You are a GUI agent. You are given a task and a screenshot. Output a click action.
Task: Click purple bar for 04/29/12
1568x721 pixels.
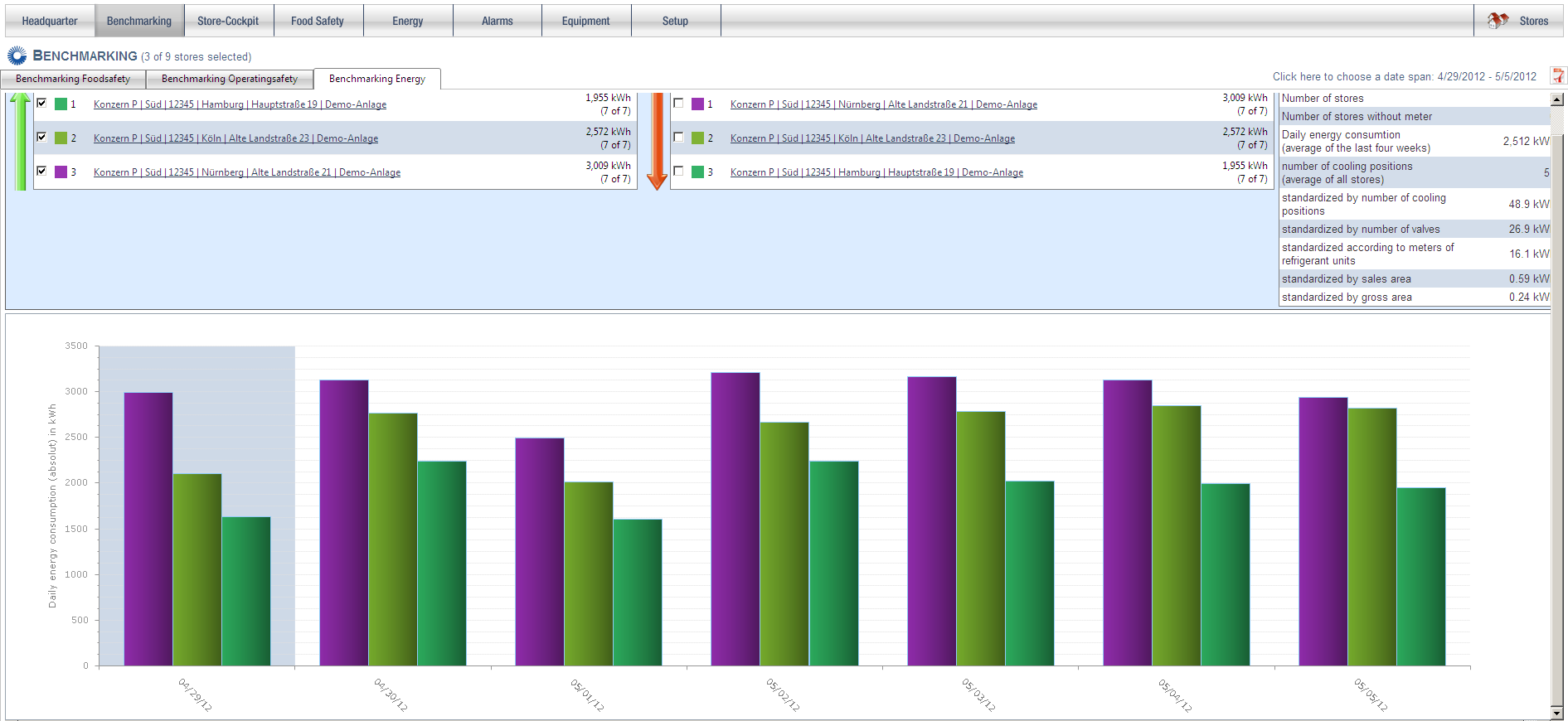pyautogui.click(x=148, y=529)
